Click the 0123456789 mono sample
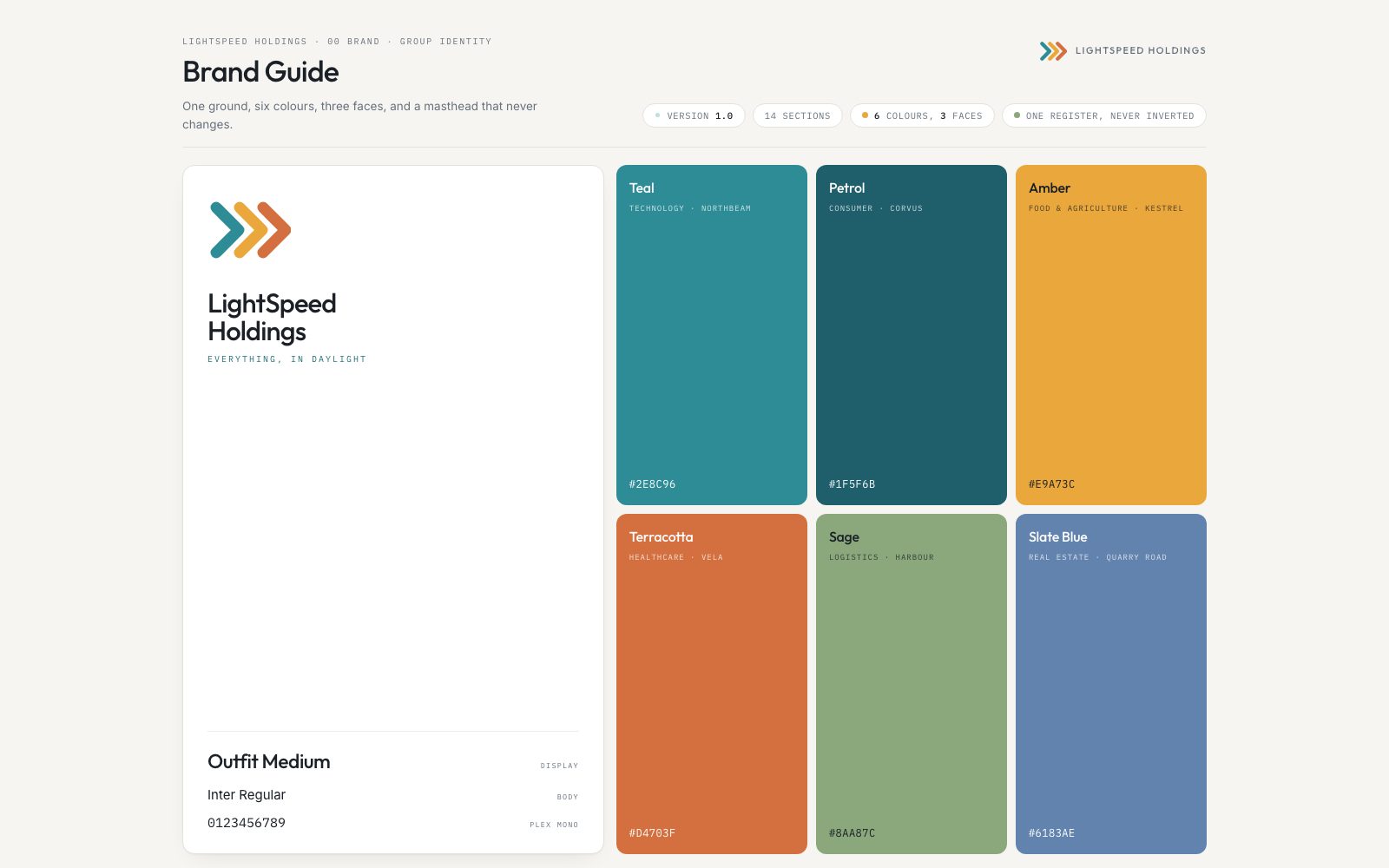Viewport: 1389px width, 868px height. tap(247, 823)
